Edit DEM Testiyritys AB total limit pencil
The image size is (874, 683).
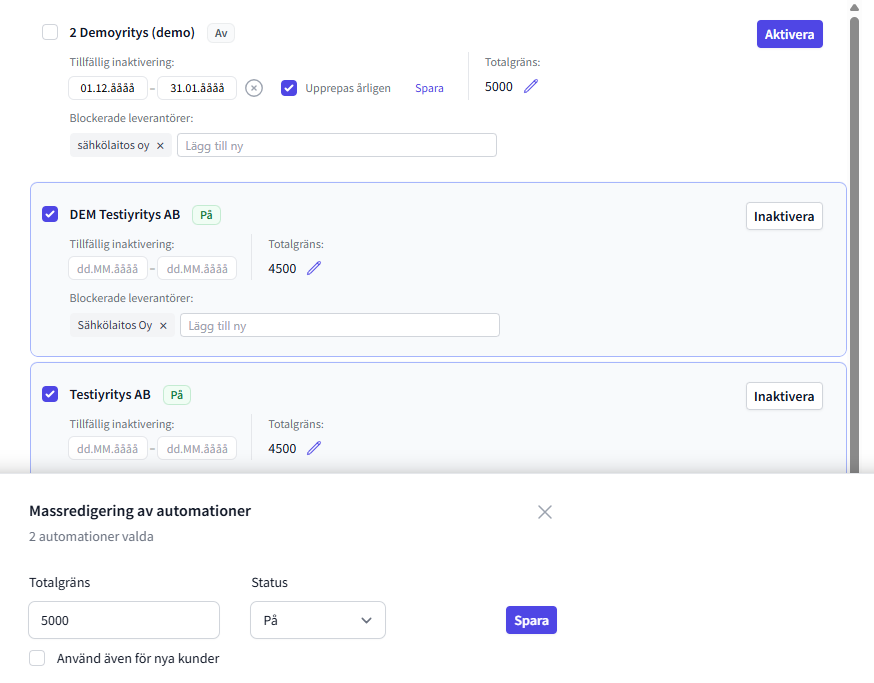click(314, 268)
